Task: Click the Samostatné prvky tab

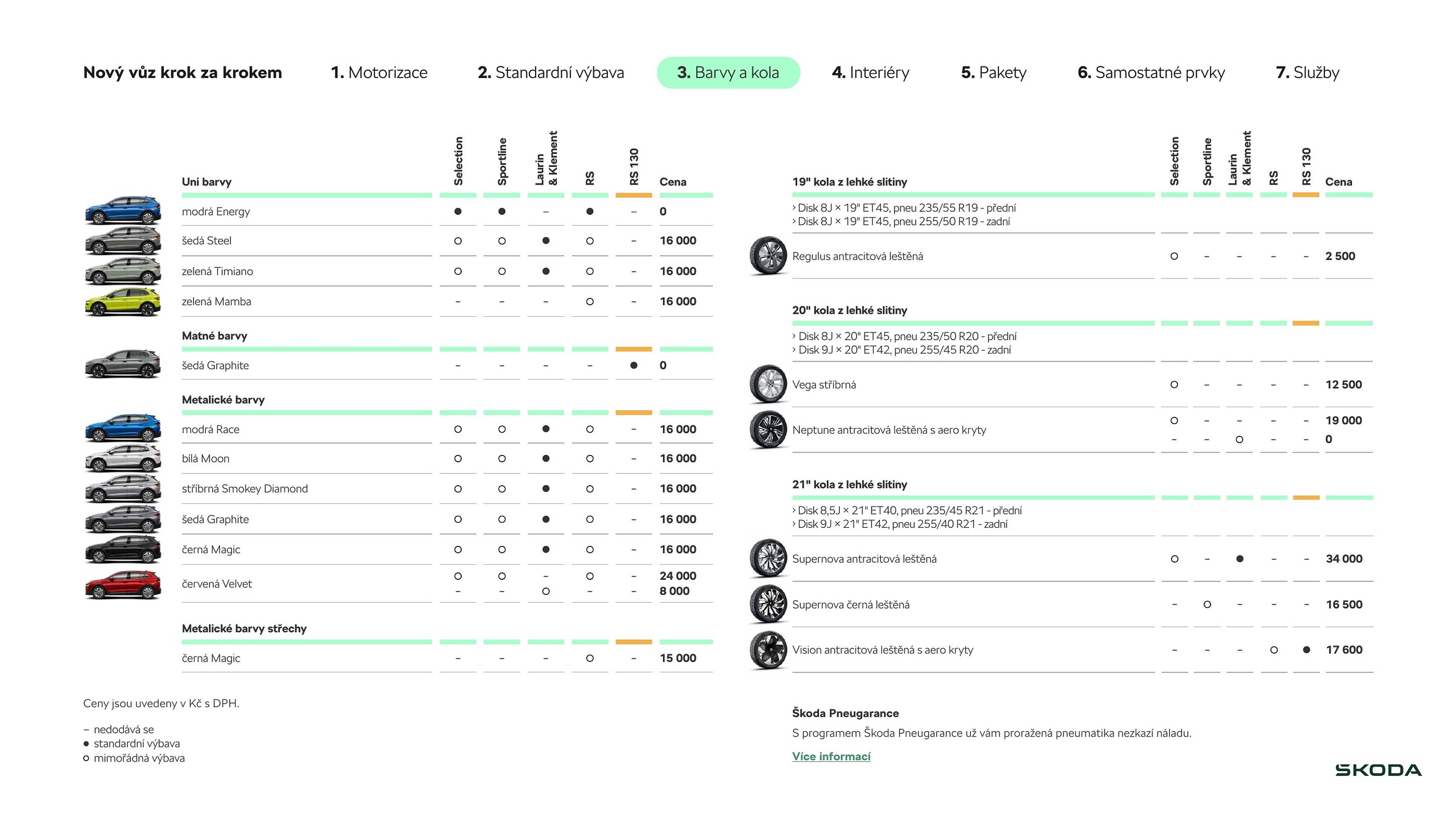Action: (1151, 72)
